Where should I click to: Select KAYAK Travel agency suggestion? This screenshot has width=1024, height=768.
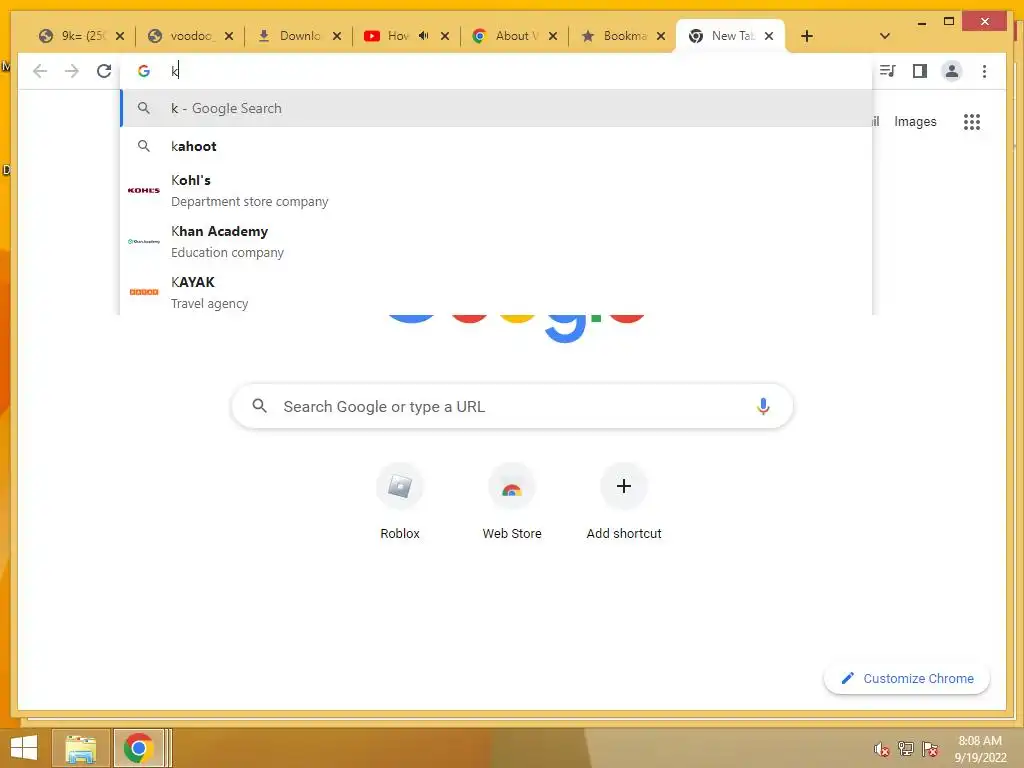496,293
